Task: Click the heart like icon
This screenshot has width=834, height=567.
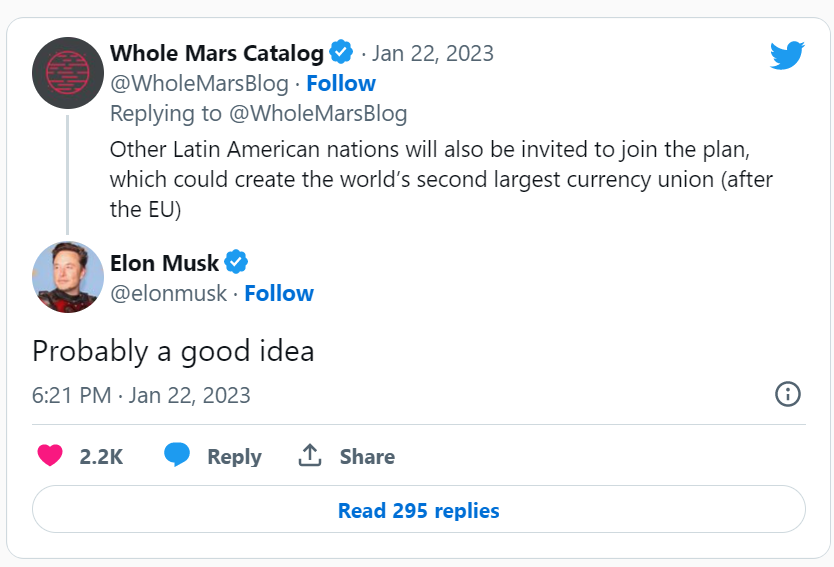Action: click(x=50, y=456)
